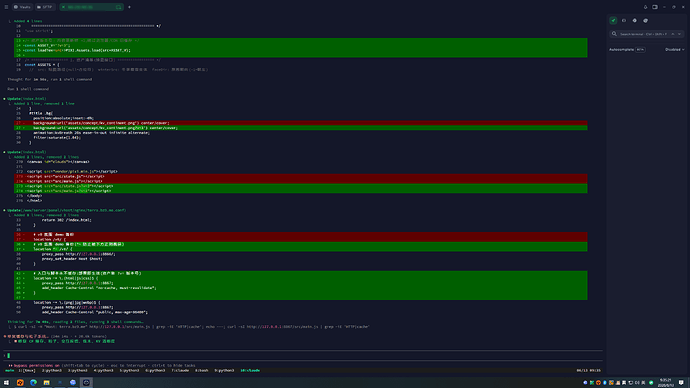Select the green rocket panel icon

[x=613, y=20]
